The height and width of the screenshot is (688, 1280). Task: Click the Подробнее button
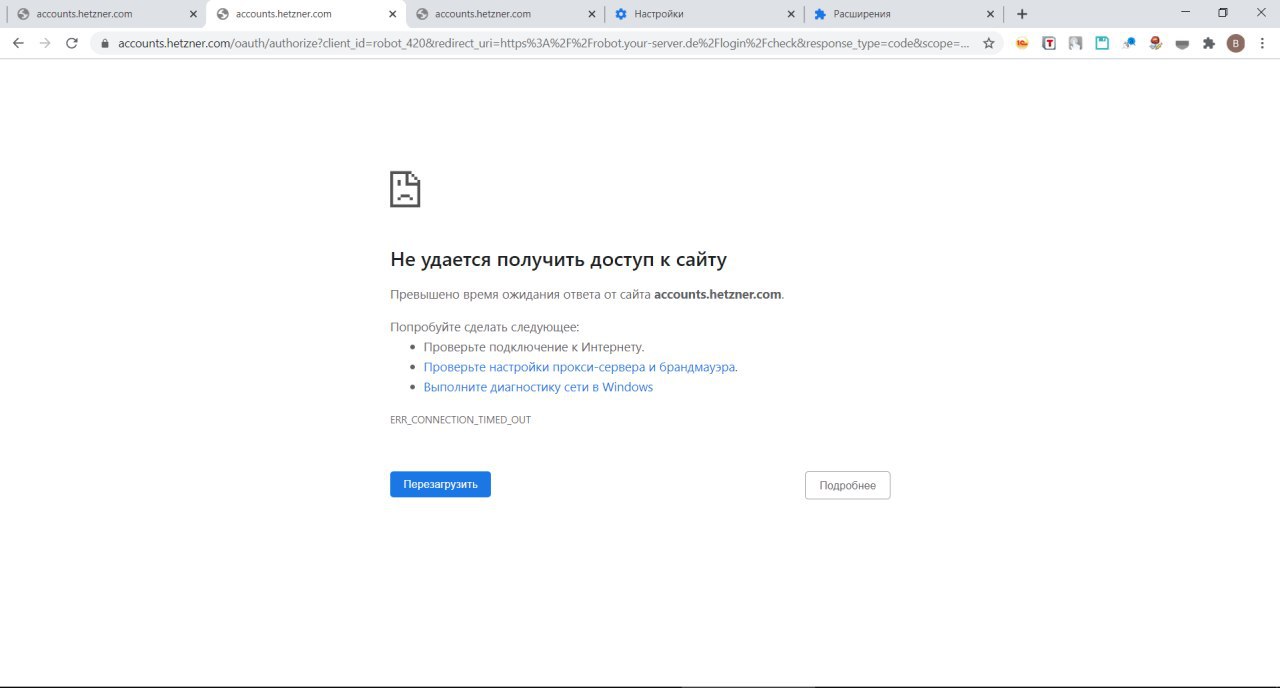click(x=847, y=485)
